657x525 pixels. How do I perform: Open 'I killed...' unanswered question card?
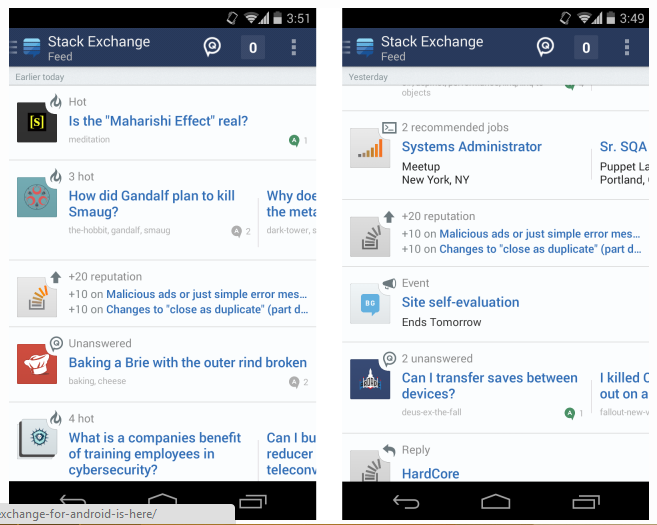[624, 385]
